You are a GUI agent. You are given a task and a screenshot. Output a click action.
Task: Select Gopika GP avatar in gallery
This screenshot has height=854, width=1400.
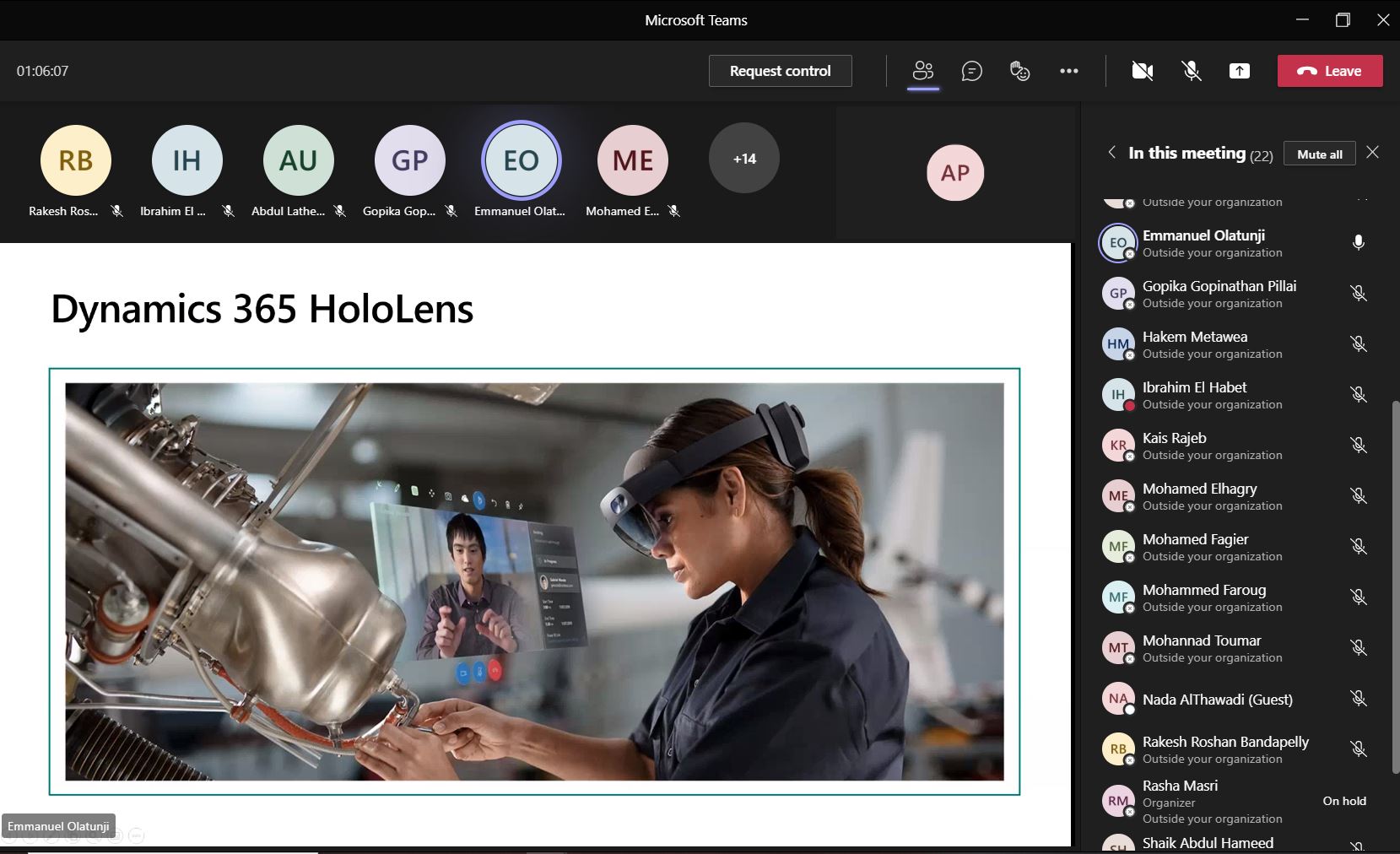point(410,160)
